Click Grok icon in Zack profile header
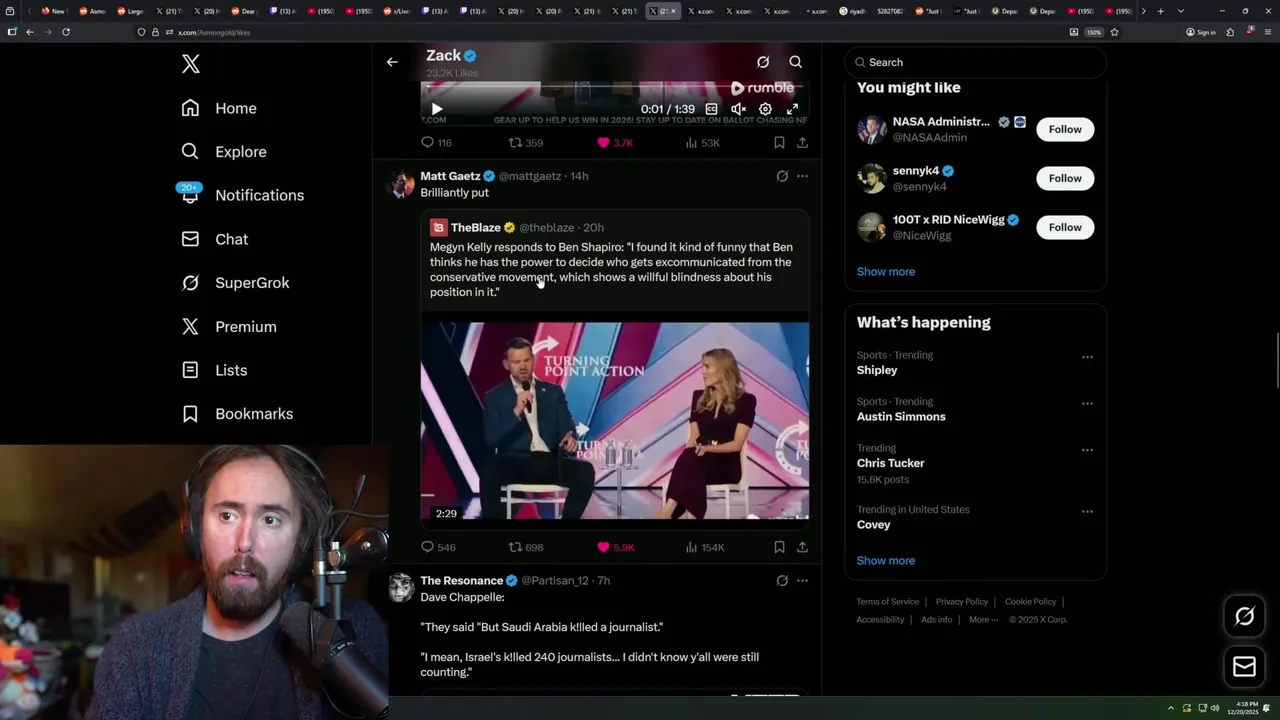The width and height of the screenshot is (1280, 720). click(x=763, y=62)
